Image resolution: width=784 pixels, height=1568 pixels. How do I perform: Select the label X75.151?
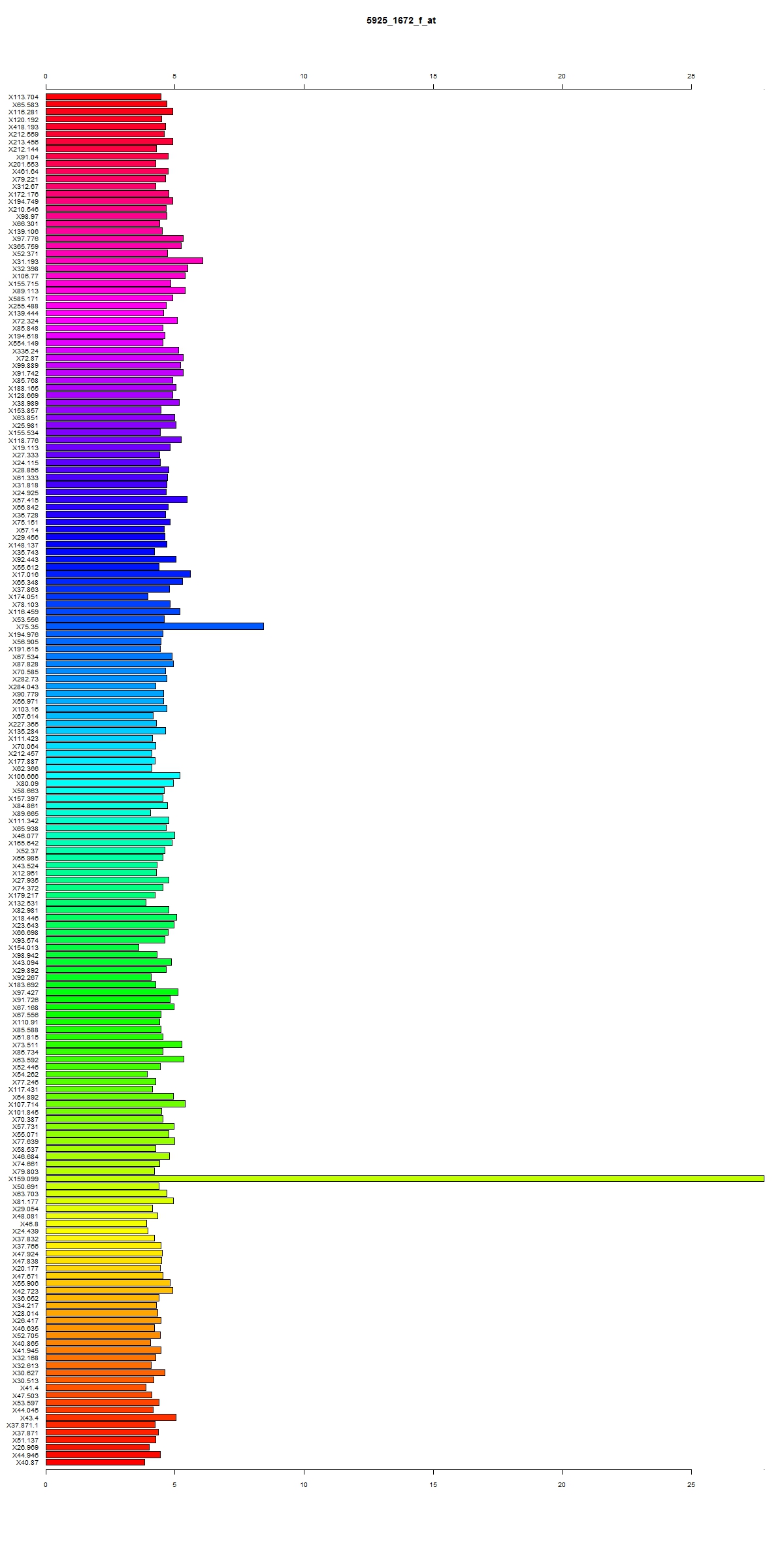[x=25, y=522]
